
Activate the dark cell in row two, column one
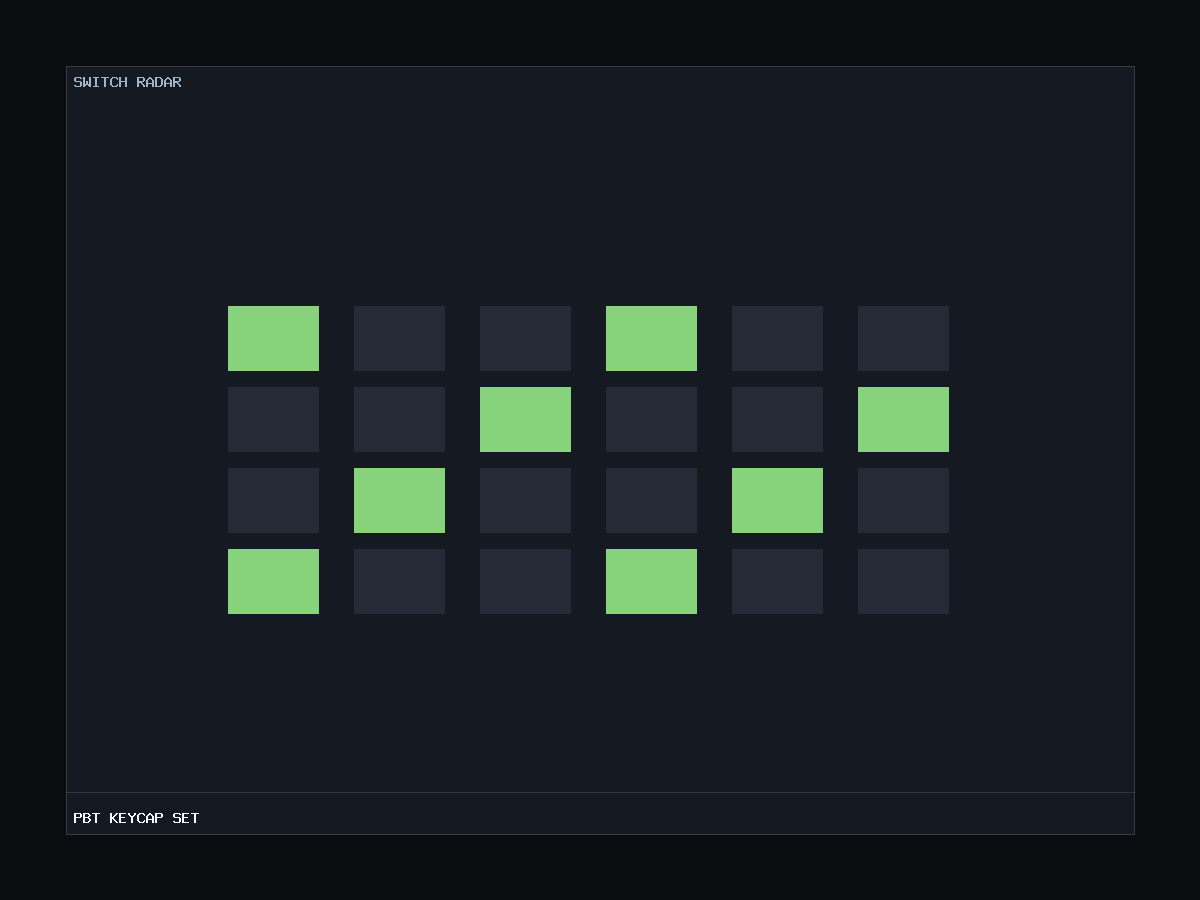[273, 419]
